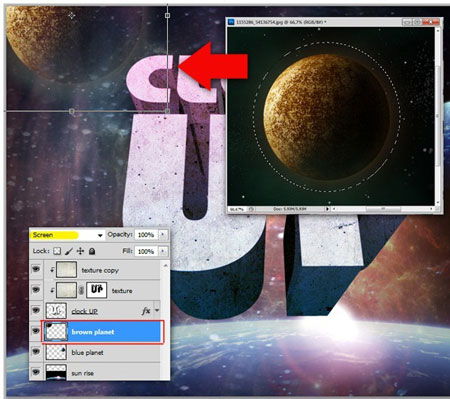The image size is (450, 399).
Task: Hide the sun rise layer
Action: pyautogui.click(x=36, y=372)
